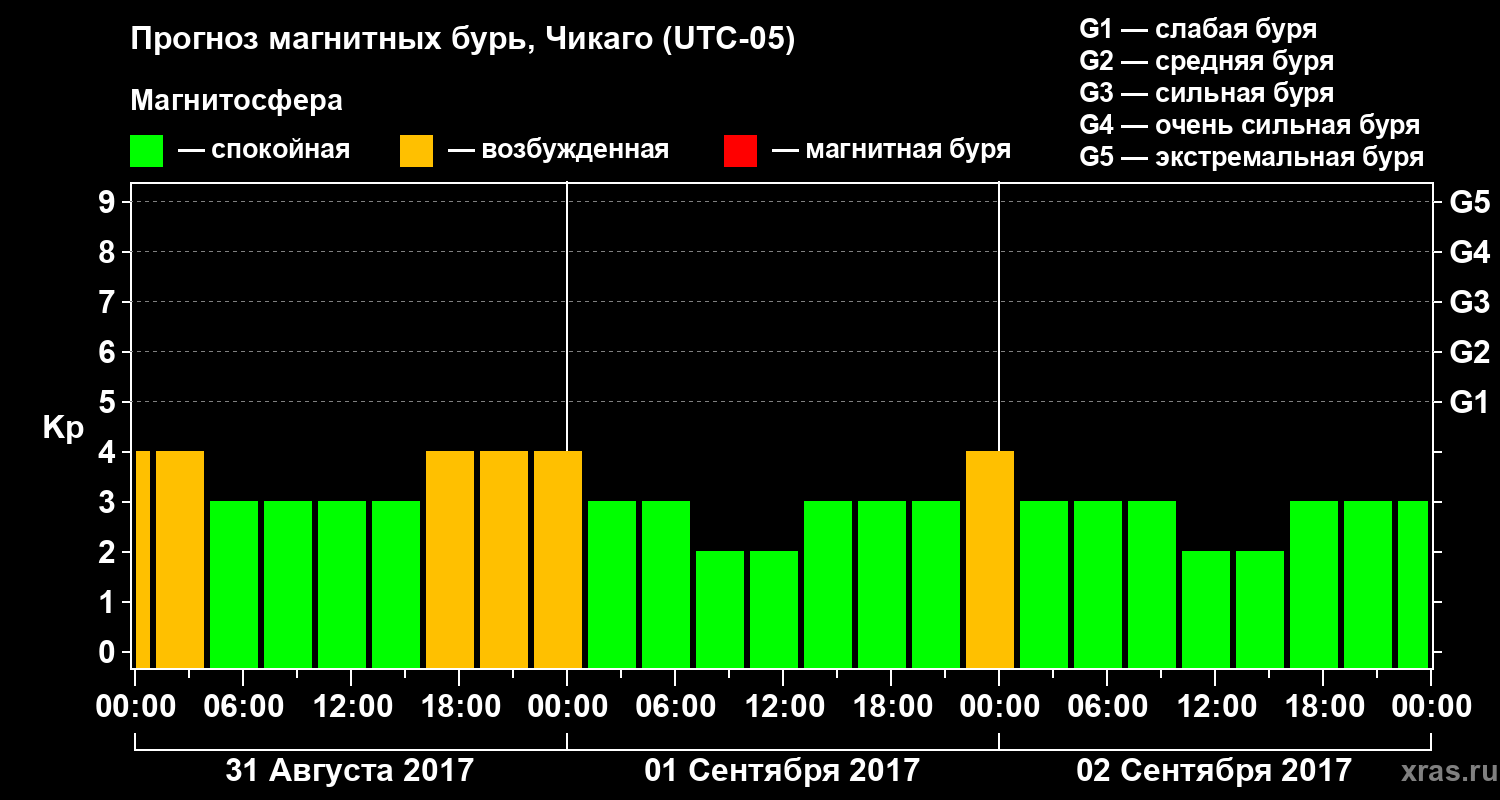Click the date label '02 Сентября 2017'
Image resolution: width=1500 pixels, height=800 pixels.
1214,771
